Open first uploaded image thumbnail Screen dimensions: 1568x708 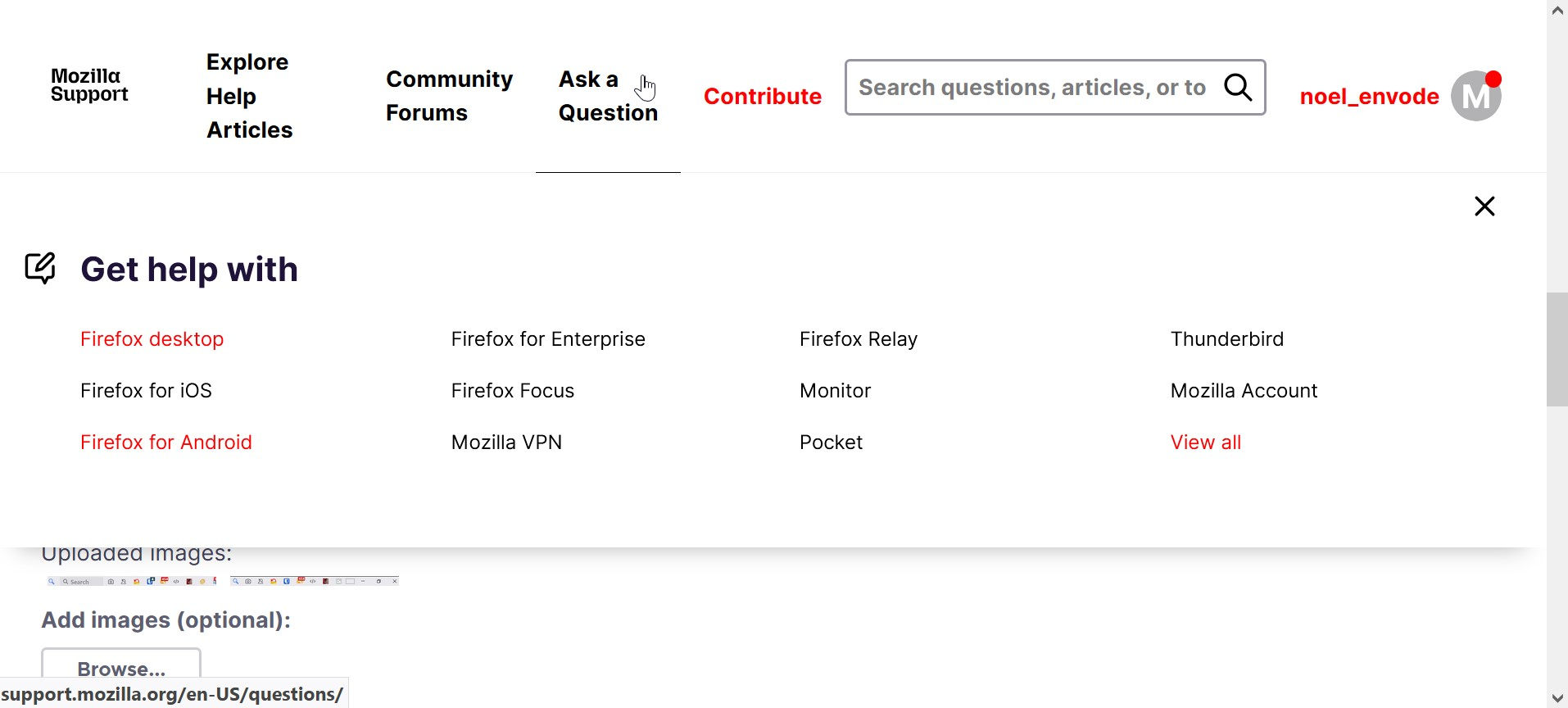pyautogui.click(x=132, y=581)
